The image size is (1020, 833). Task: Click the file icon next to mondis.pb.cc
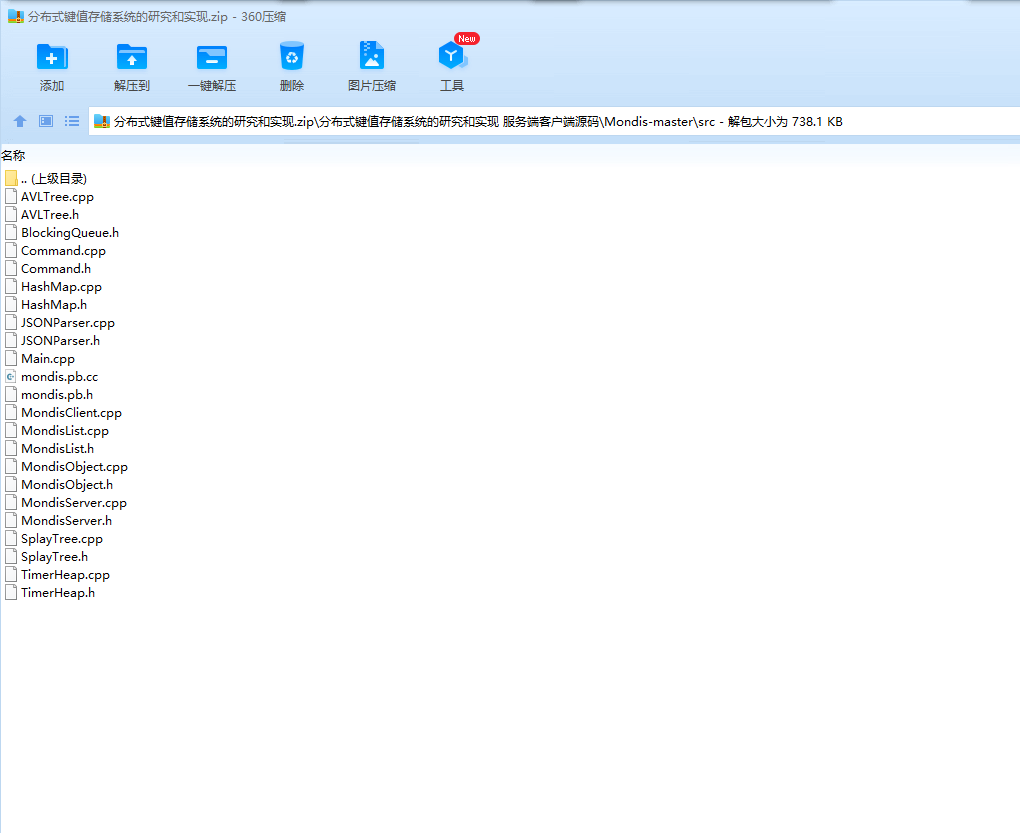coord(10,377)
